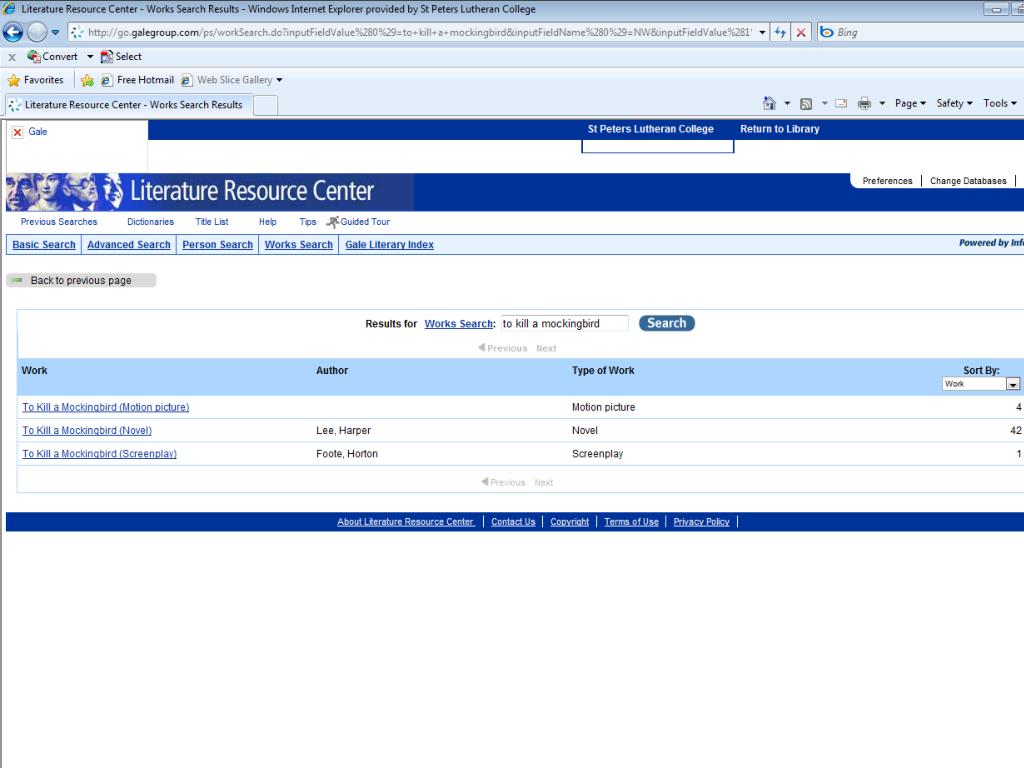Click the Change Databases link
The width and height of the screenshot is (1024, 768).
tap(968, 181)
